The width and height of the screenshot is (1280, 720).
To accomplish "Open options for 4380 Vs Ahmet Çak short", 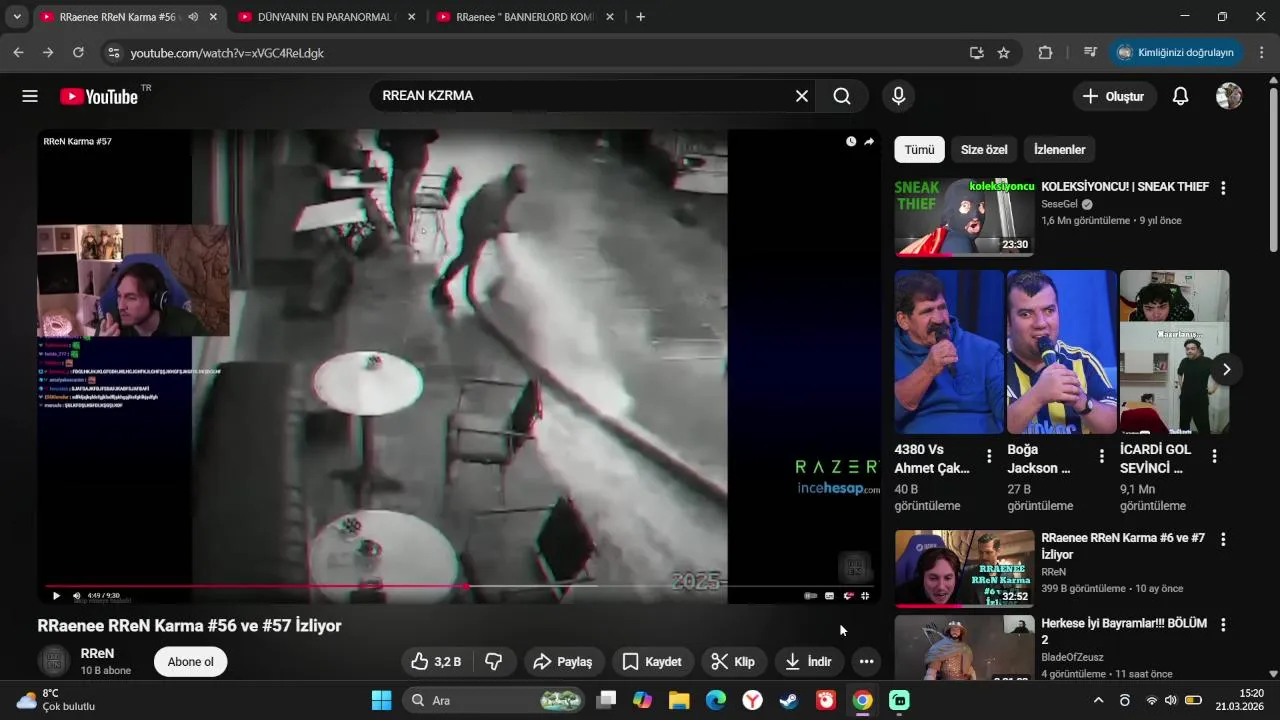I will pyautogui.click(x=989, y=456).
